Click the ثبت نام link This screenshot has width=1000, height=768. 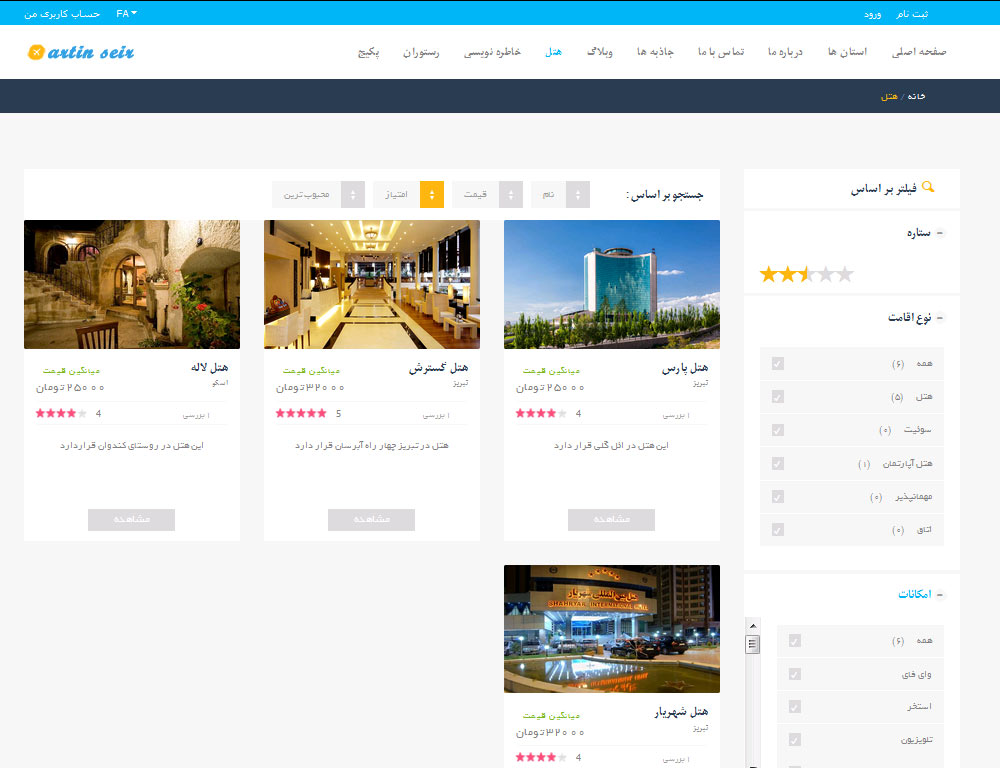pyautogui.click(x=912, y=13)
